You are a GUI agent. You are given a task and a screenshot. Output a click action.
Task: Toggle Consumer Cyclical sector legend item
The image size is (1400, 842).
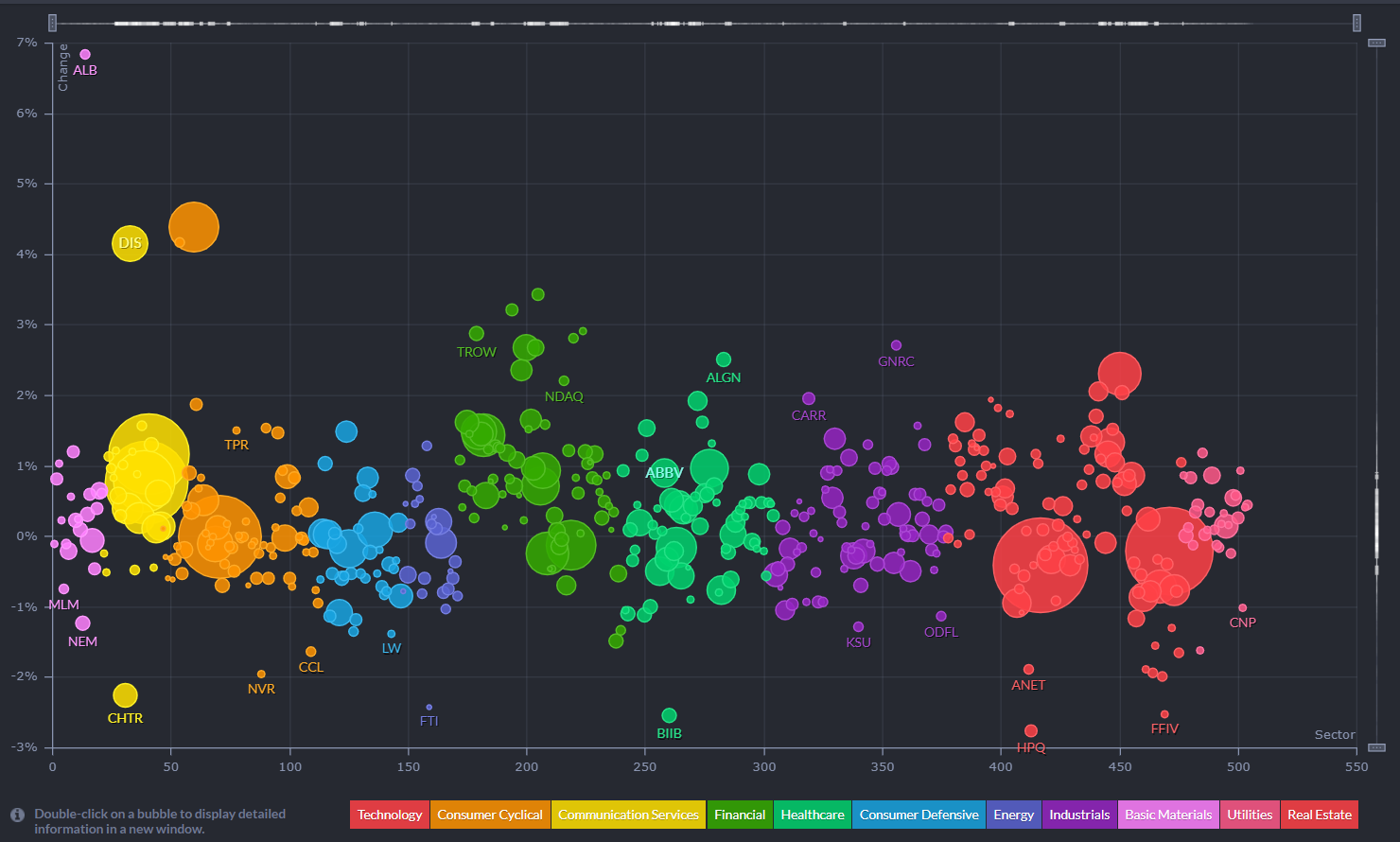click(x=490, y=815)
